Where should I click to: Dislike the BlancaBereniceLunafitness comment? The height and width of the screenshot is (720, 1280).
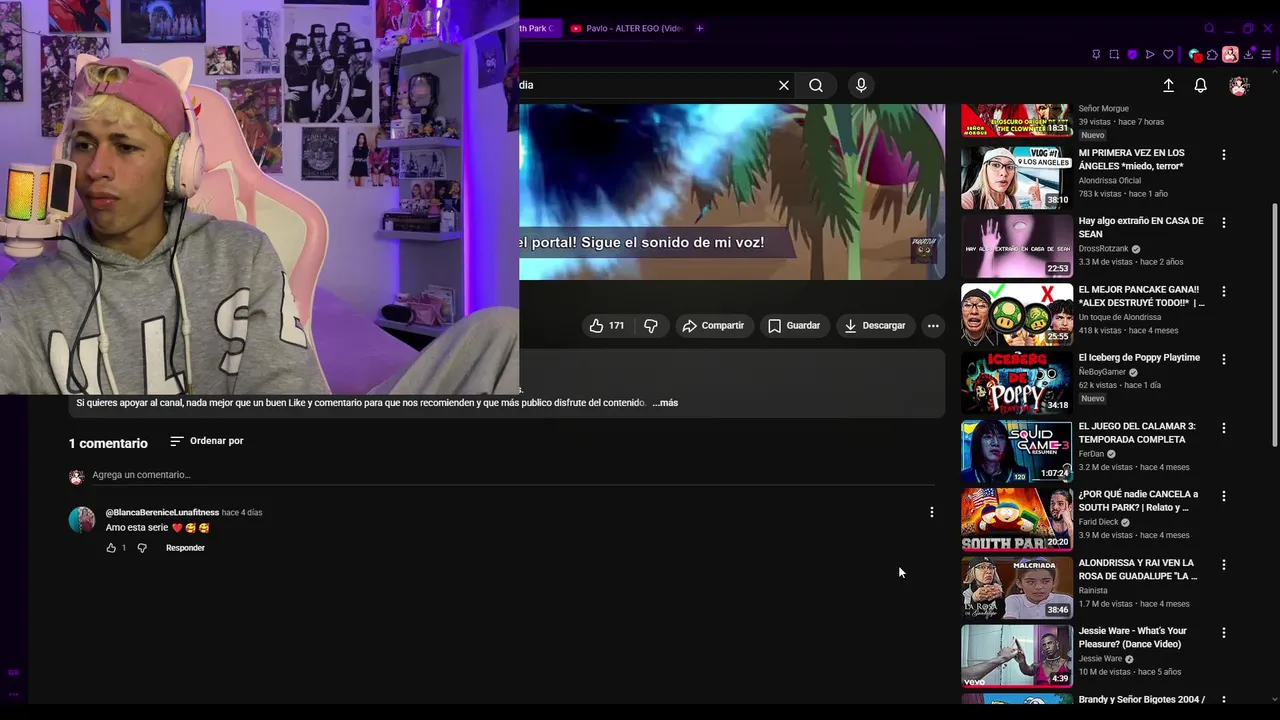pyautogui.click(x=142, y=548)
